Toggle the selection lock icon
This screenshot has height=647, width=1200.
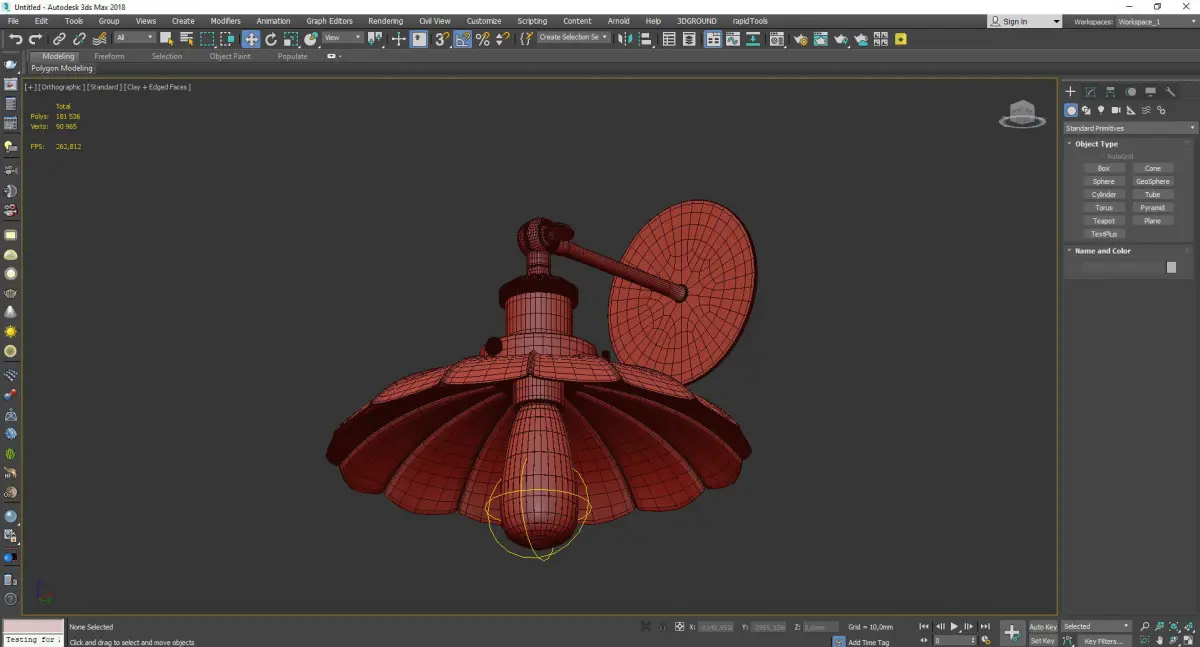click(662, 626)
